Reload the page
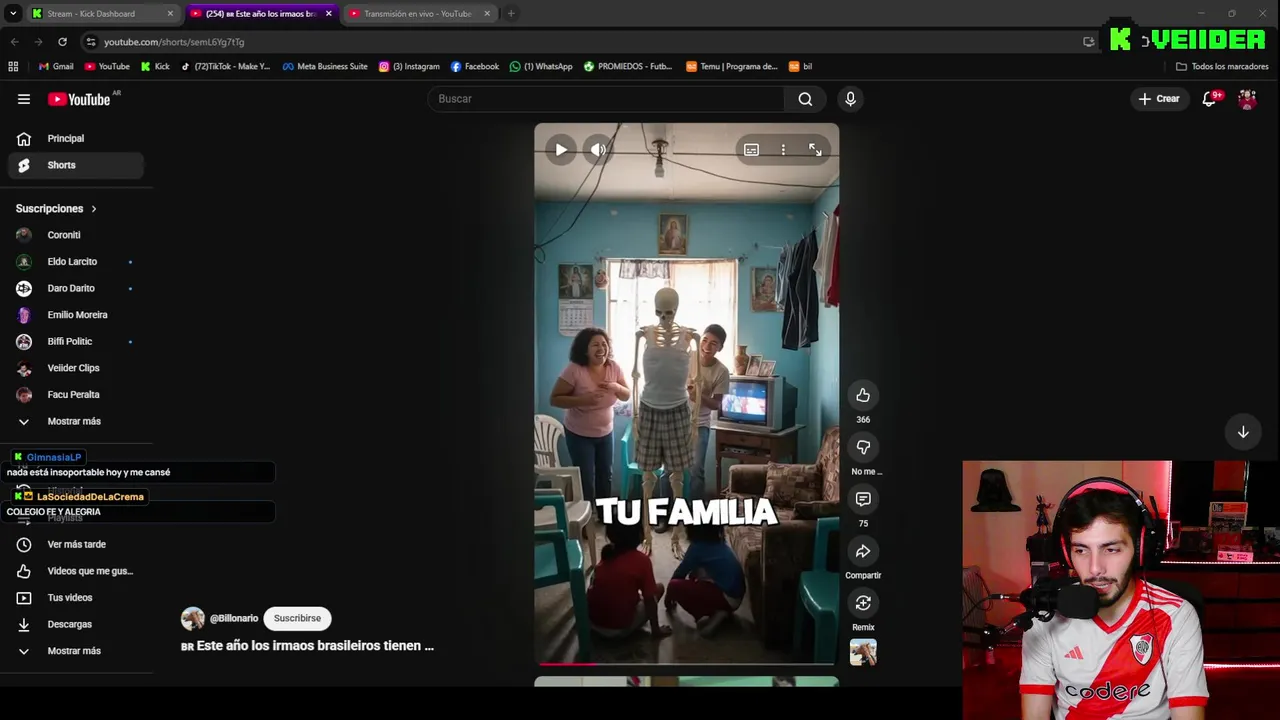 (x=62, y=42)
